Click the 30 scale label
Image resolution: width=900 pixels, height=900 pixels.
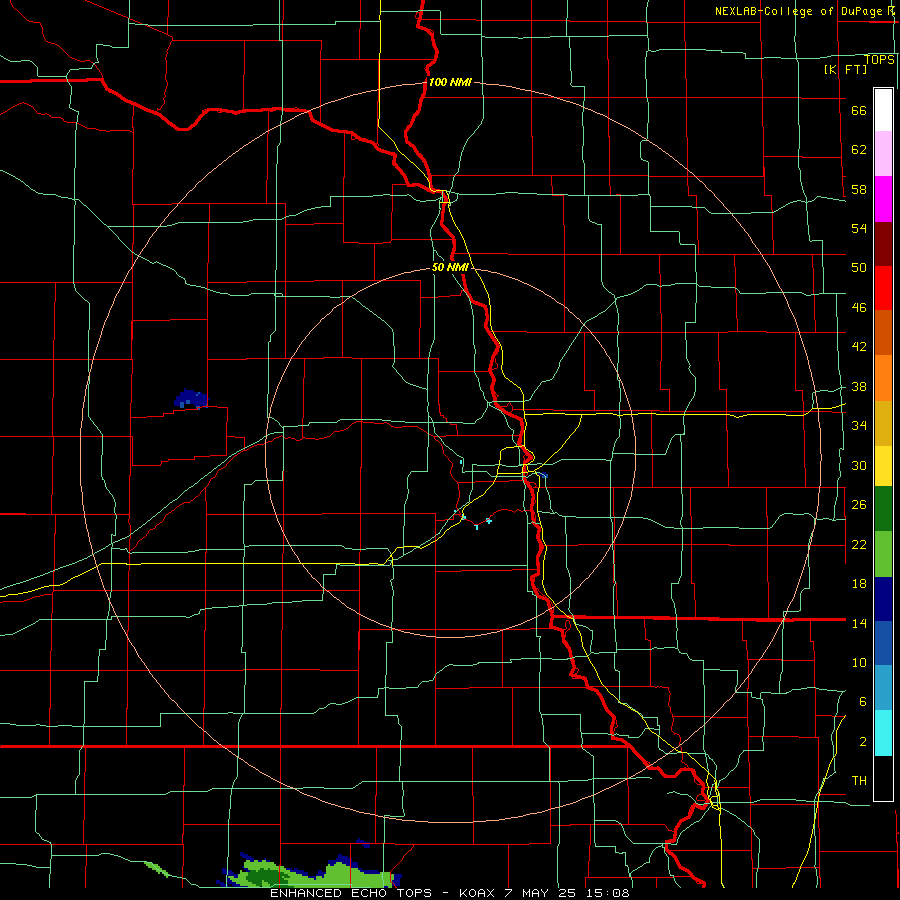click(x=859, y=465)
